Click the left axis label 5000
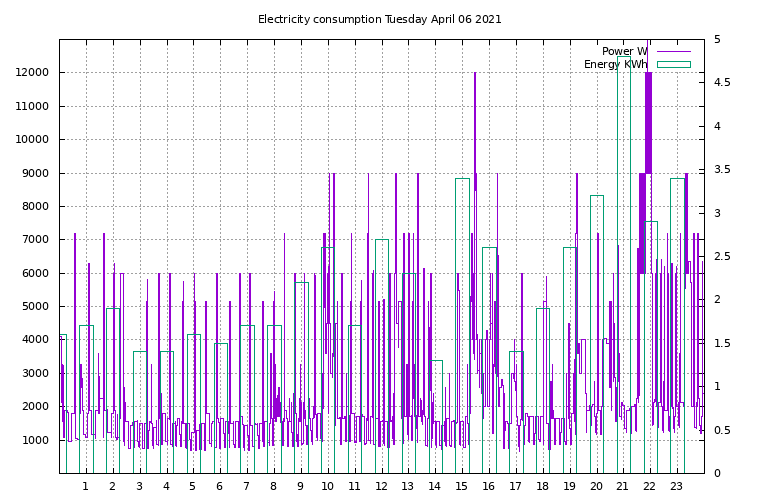 tap(35, 307)
